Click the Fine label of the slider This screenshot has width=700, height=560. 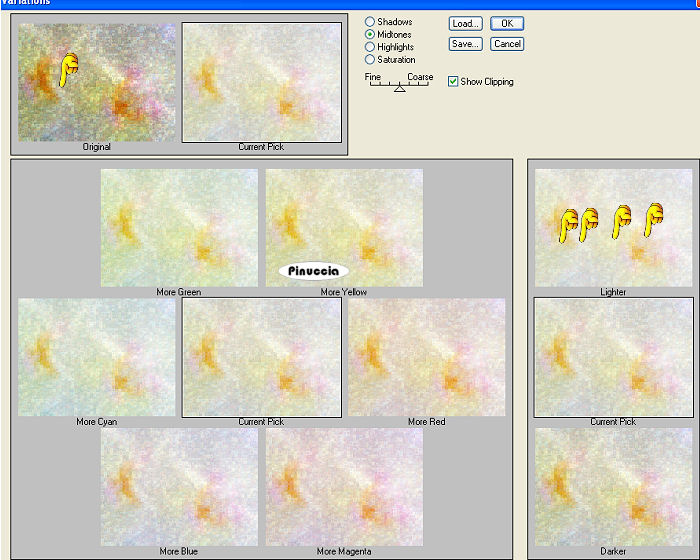pyautogui.click(x=372, y=77)
